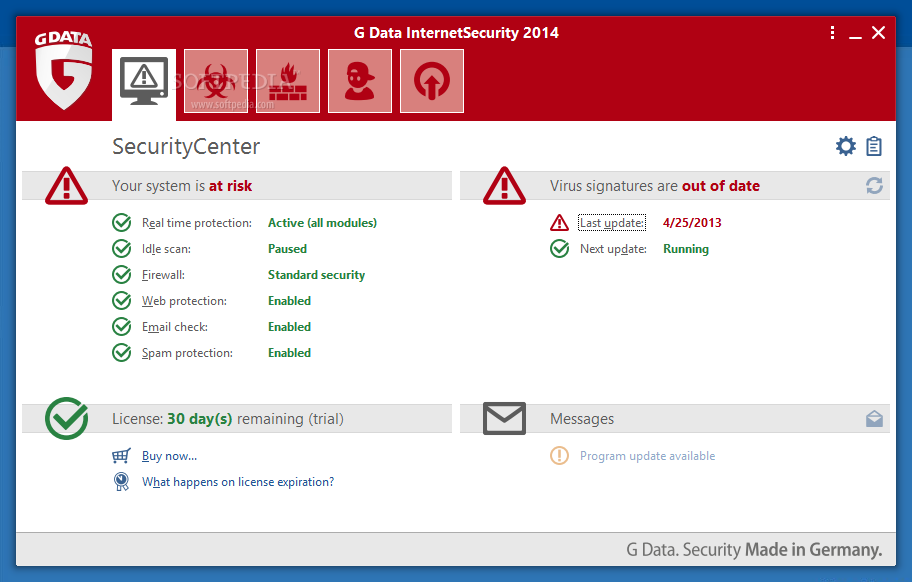Click the Last update warning icon
Screen dimensions: 912x582
[x=560, y=223]
